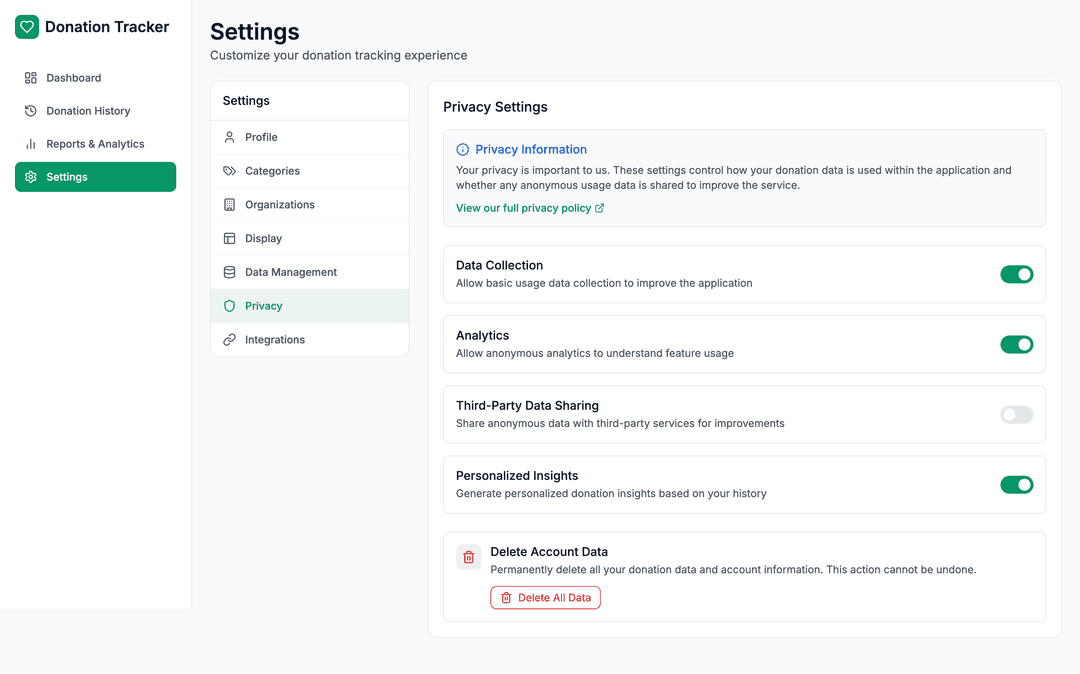Click the red trash icon beside Delete Account Data
1080x674 pixels.
[x=469, y=557]
